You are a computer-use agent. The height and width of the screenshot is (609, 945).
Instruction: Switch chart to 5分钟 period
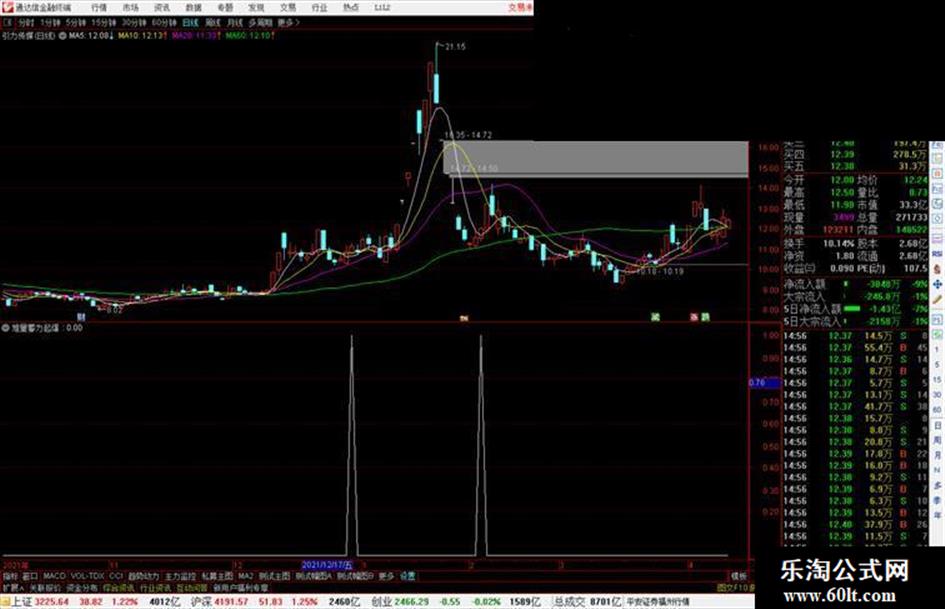click(x=75, y=22)
